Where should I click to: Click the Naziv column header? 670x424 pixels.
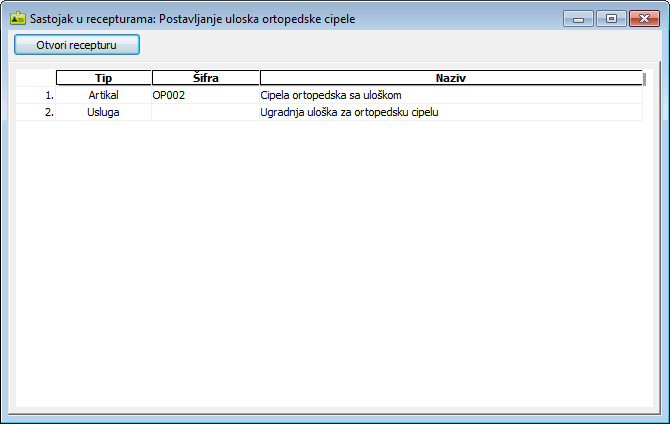pyautogui.click(x=450, y=78)
